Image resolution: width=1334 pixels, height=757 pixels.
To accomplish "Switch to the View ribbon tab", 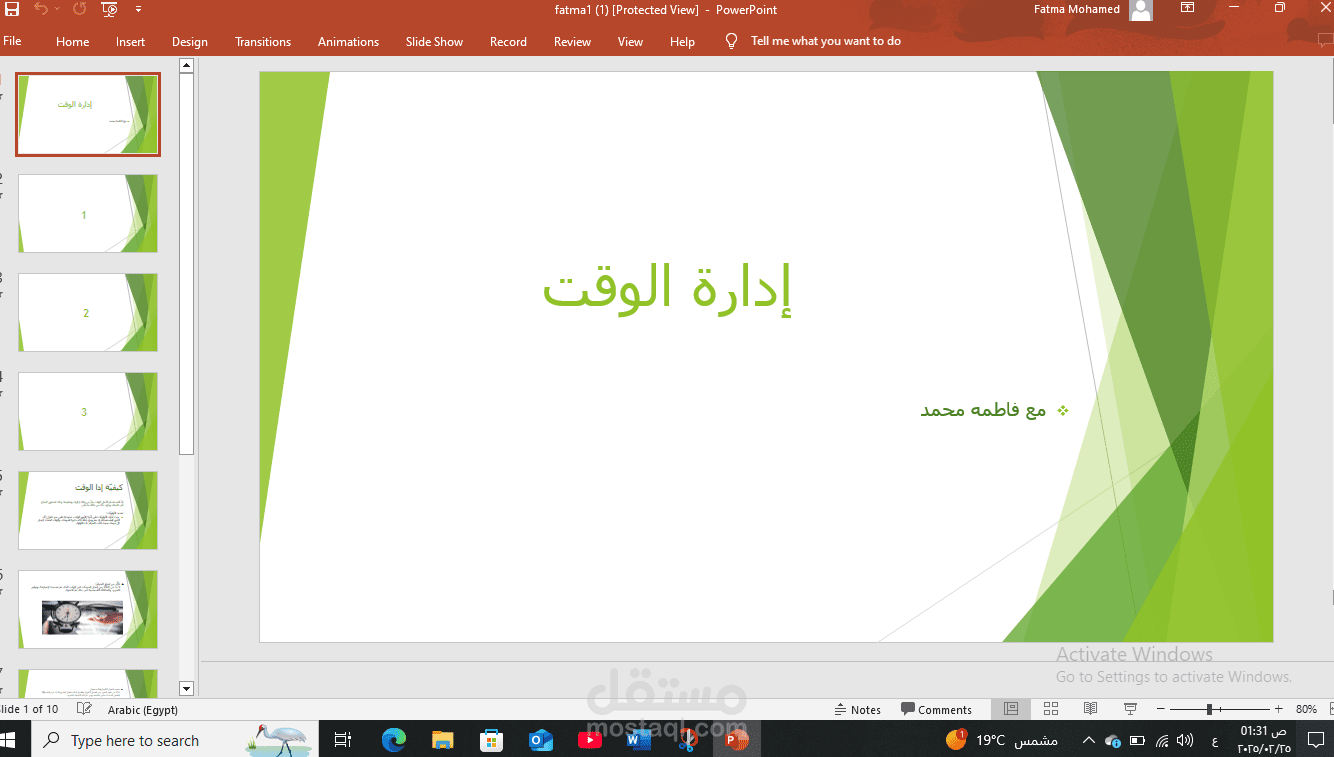I will [x=630, y=41].
